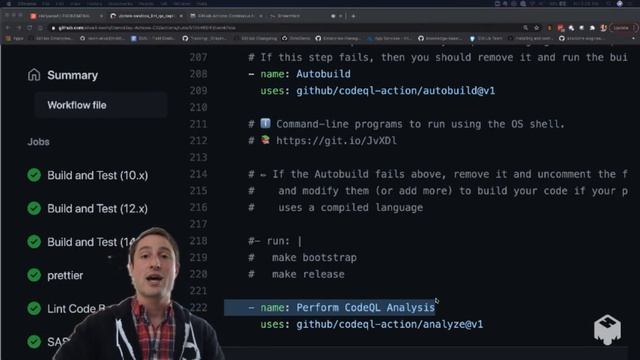Click the github/codeql-action/autobuild@v1 text
This screenshot has width=640, height=360.
point(396,91)
